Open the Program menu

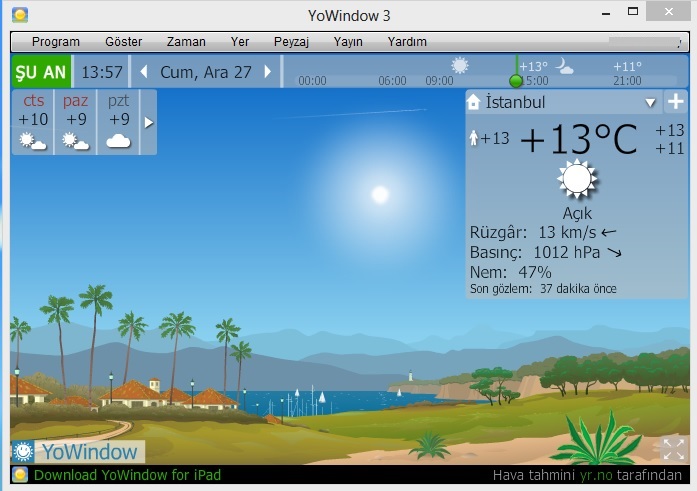[56, 42]
